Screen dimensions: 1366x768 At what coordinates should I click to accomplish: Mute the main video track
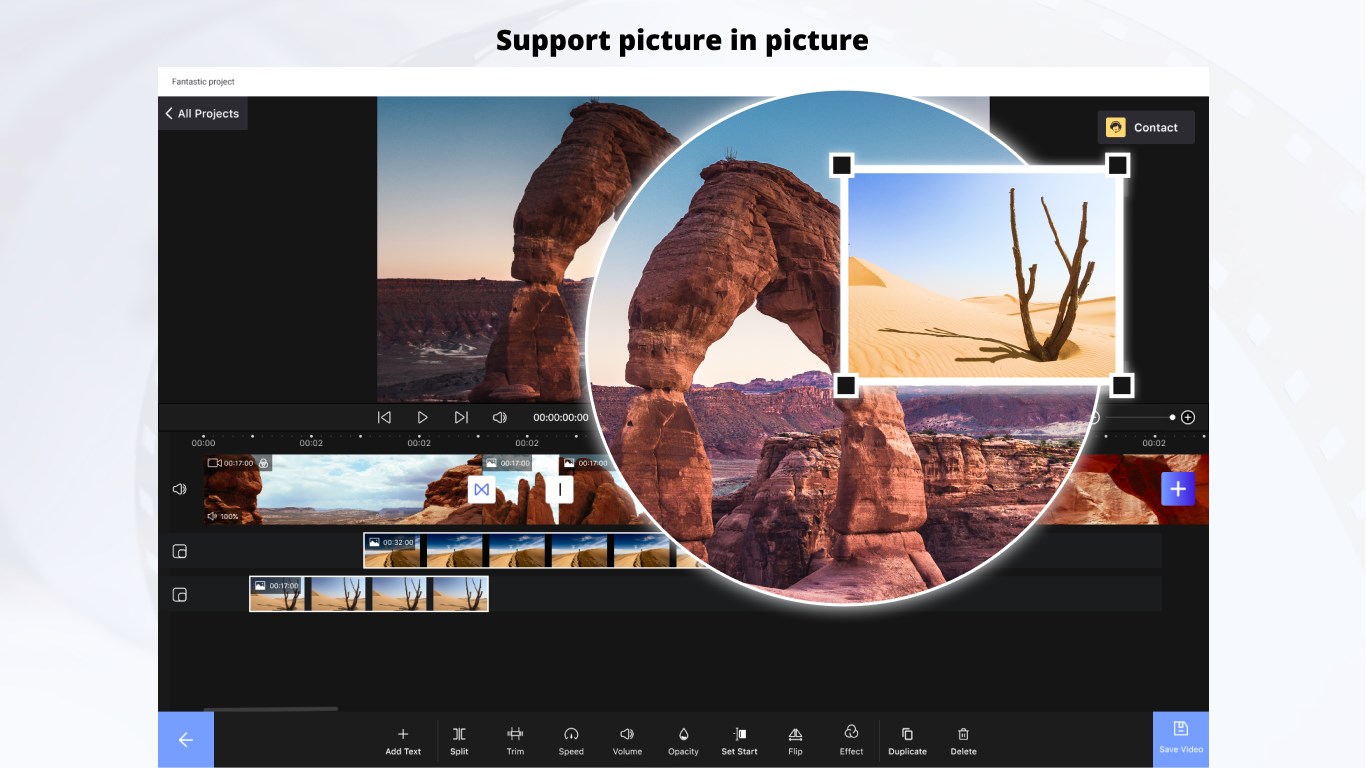point(180,488)
